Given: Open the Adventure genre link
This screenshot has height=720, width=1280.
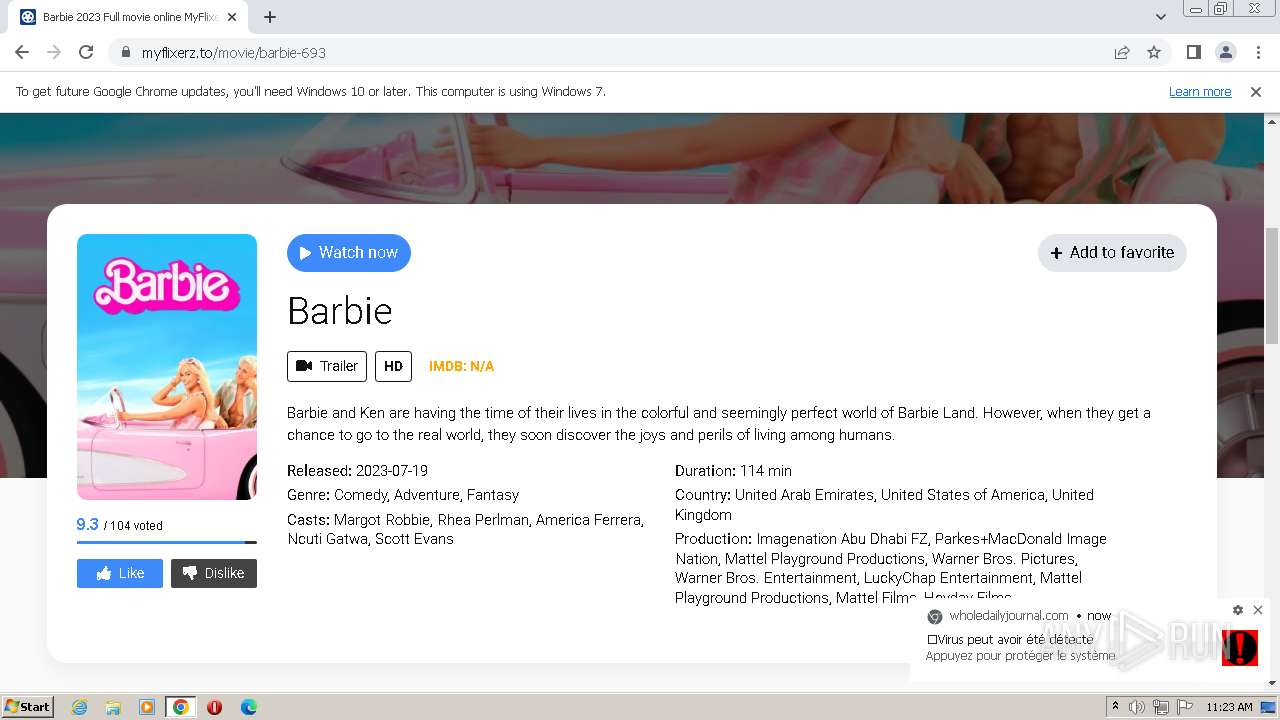Looking at the screenshot, I should tap(428, 495).
